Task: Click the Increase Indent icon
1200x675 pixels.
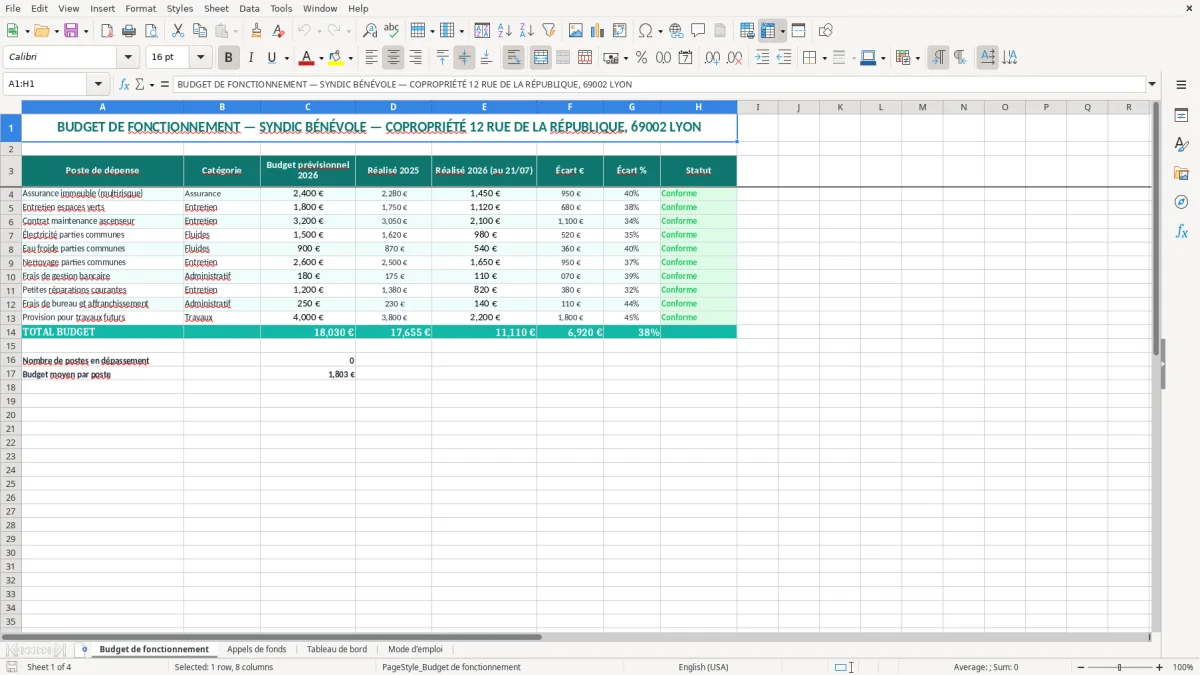Action: pyautogui.click(x=762, y=58)
